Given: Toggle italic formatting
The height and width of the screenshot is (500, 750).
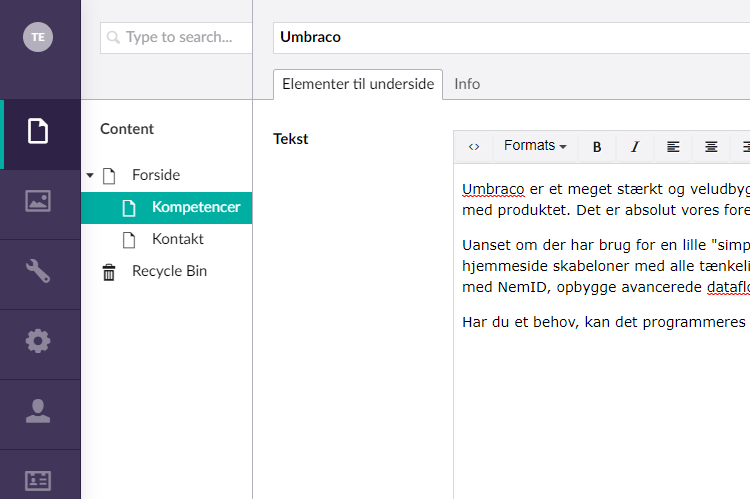Looking at the screenshot, I should (635, 147).
